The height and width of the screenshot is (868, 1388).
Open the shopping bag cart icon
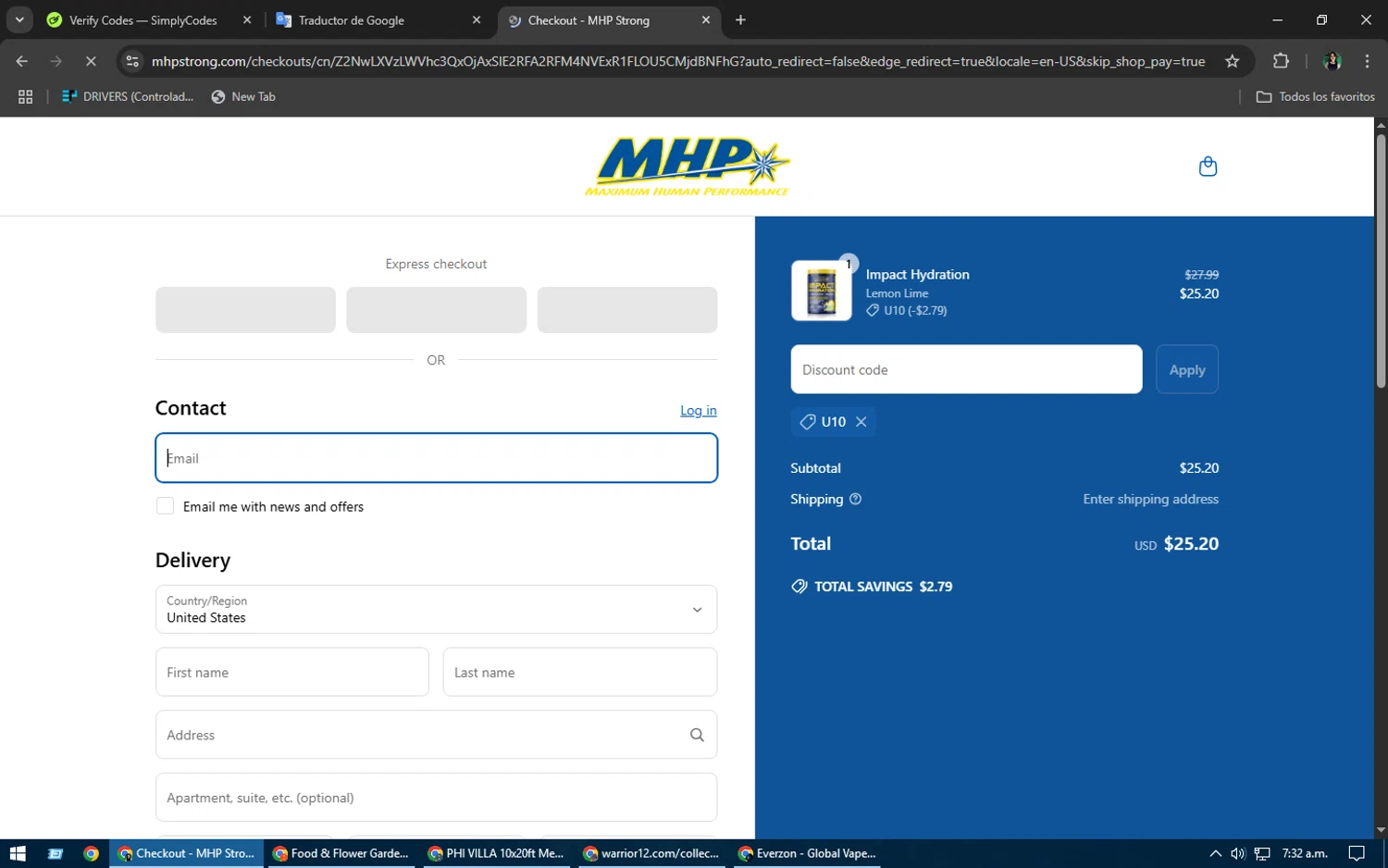[x=1208, y=167]
